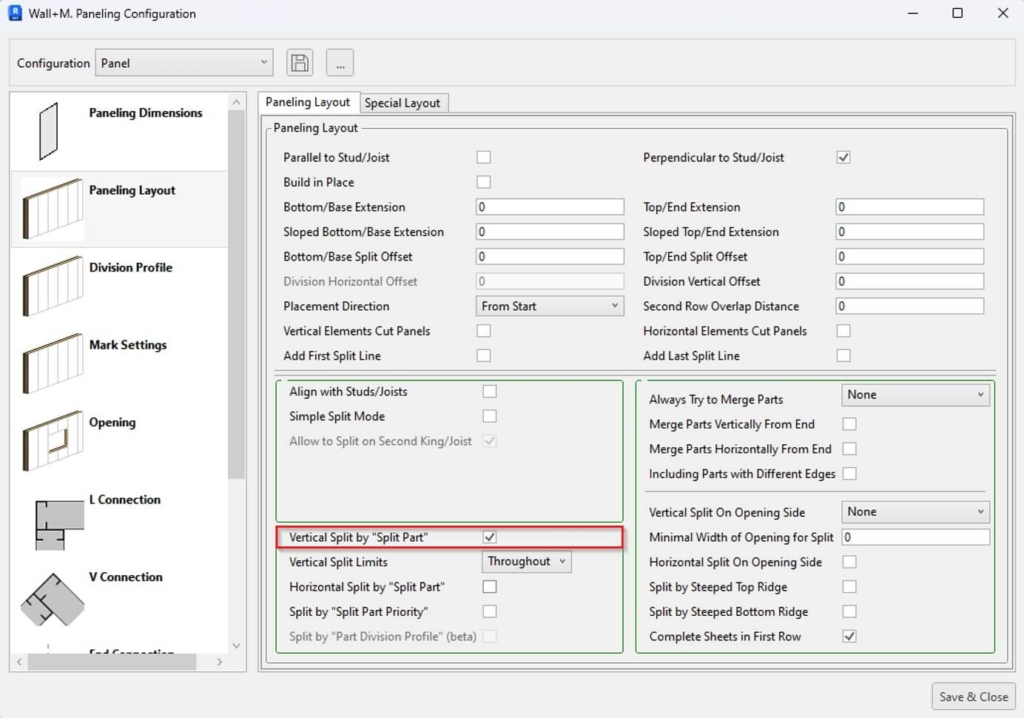Enable Horizontal Elements Cut Panels
Viewport: 1024px width, 718px height.
point(843,331)
